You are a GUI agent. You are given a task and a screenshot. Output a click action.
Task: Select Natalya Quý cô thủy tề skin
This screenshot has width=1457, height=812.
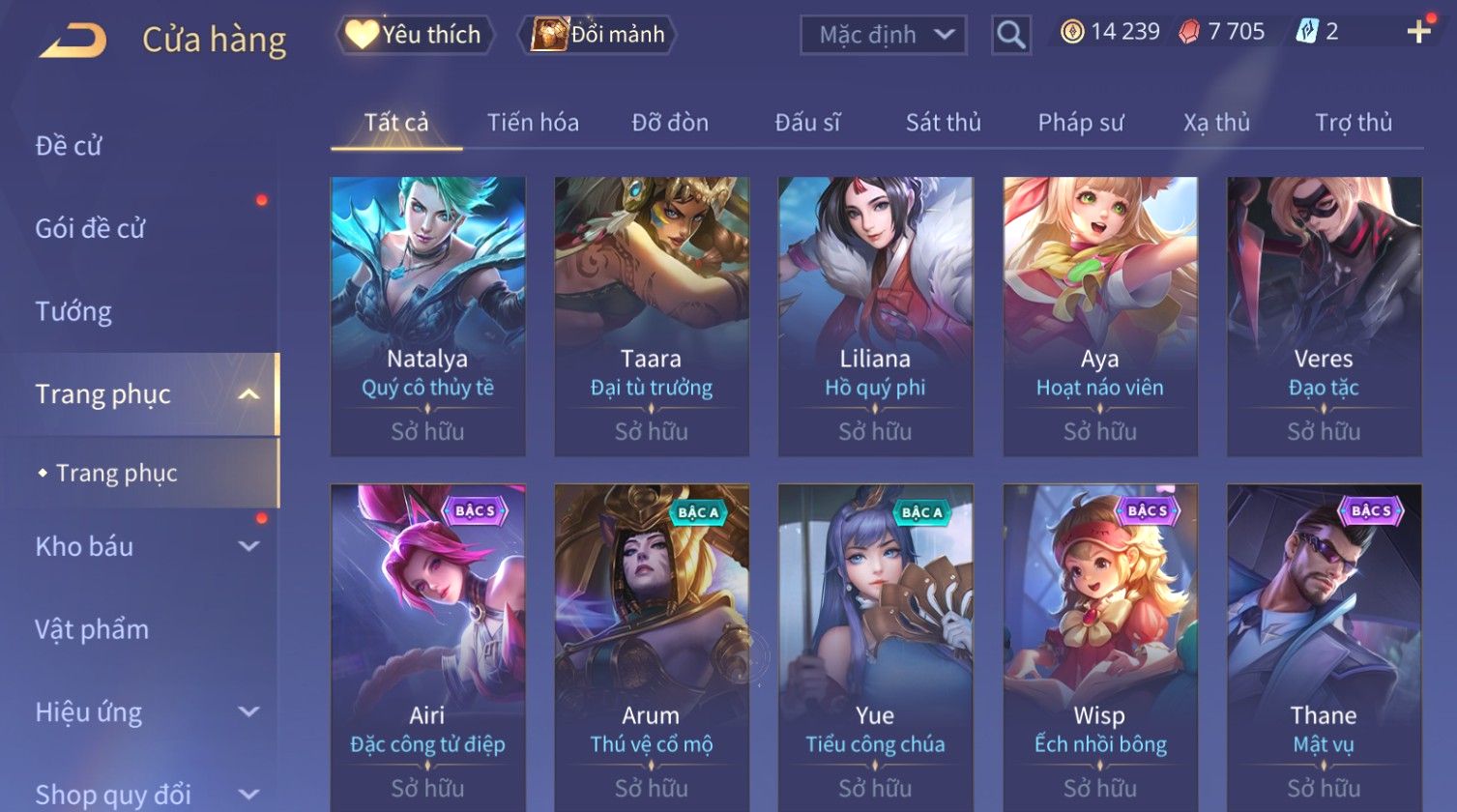pyautogui.click(x=427, y=316)
